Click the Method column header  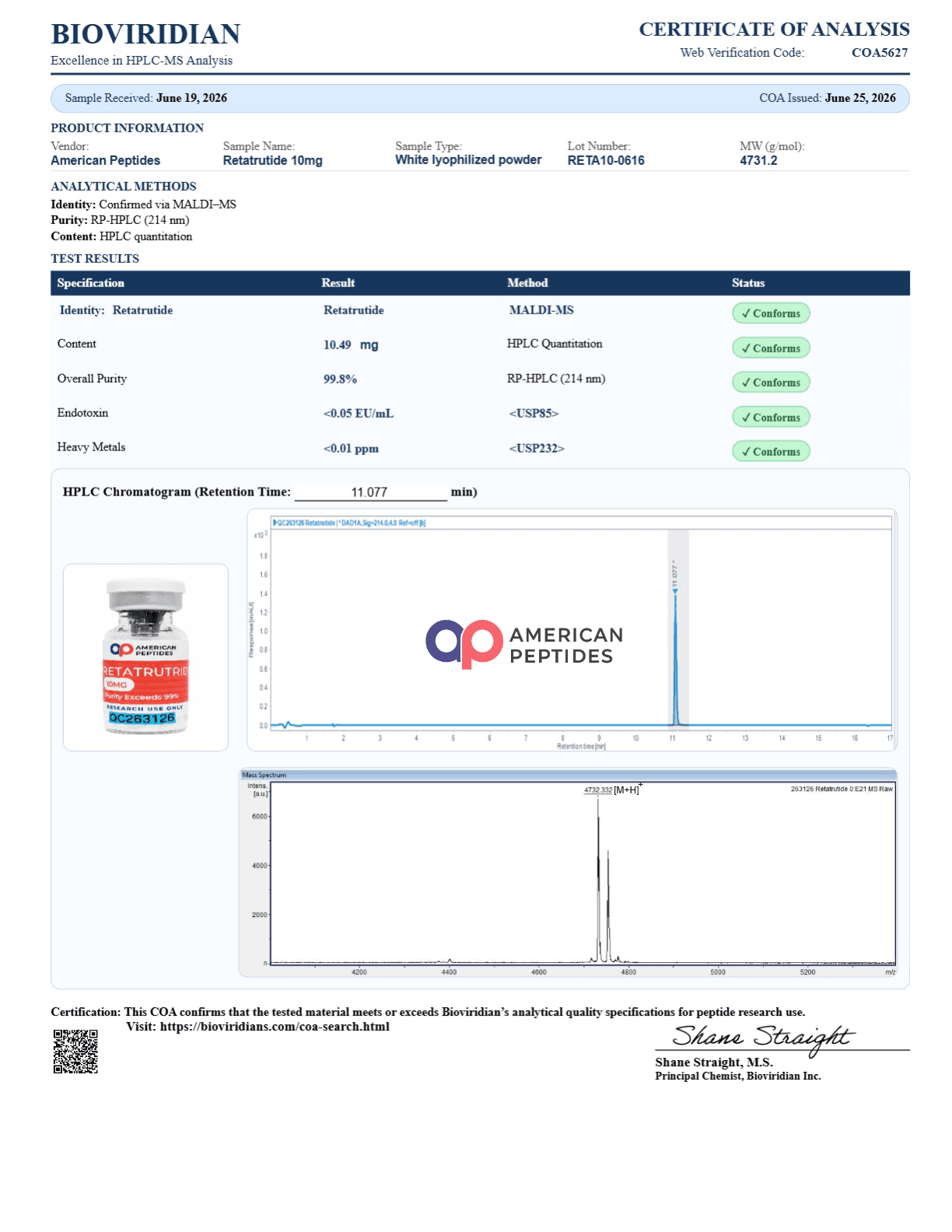click(527, 283)
